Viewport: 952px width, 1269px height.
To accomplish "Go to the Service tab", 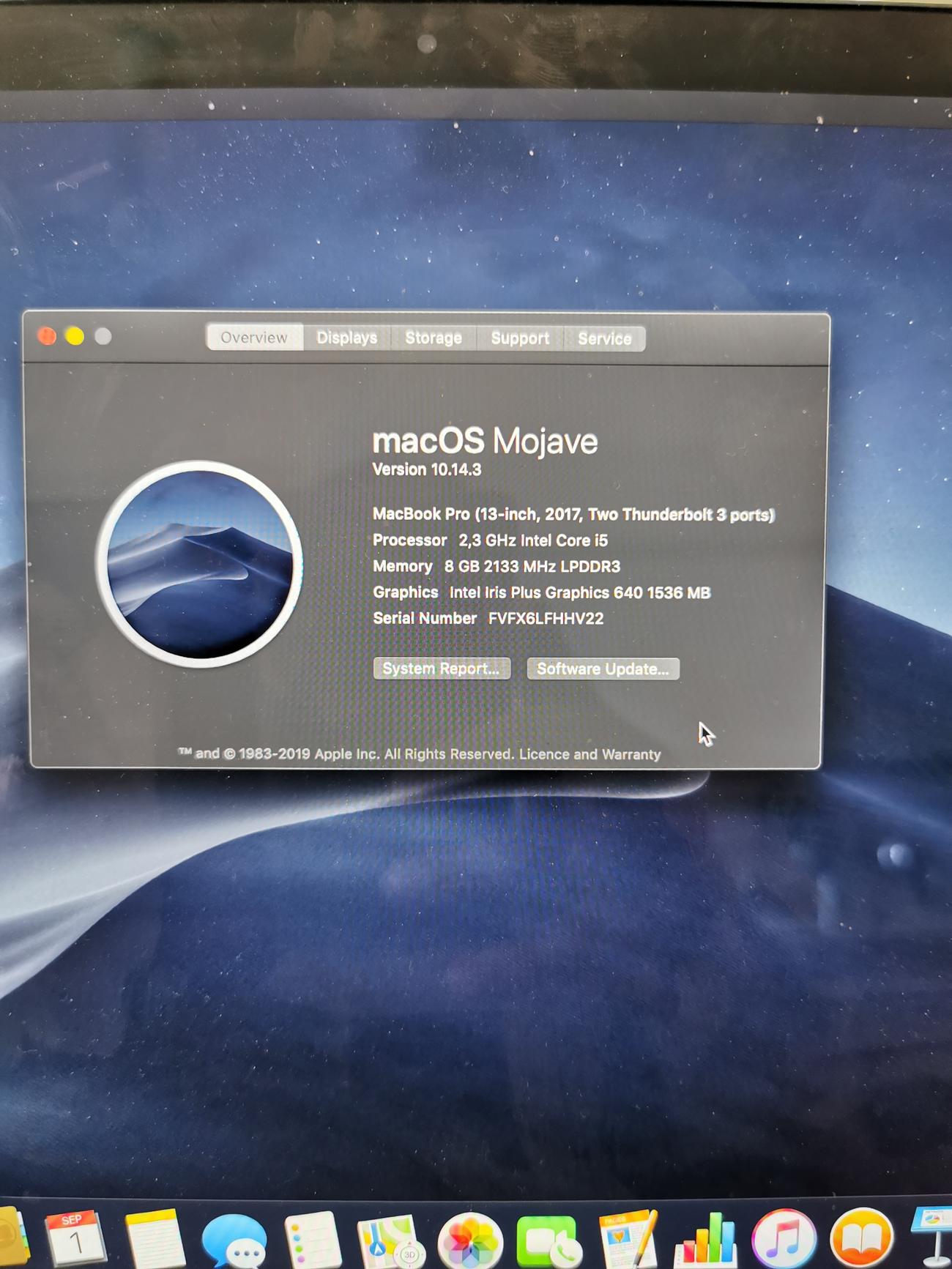I will click(605, 338).
